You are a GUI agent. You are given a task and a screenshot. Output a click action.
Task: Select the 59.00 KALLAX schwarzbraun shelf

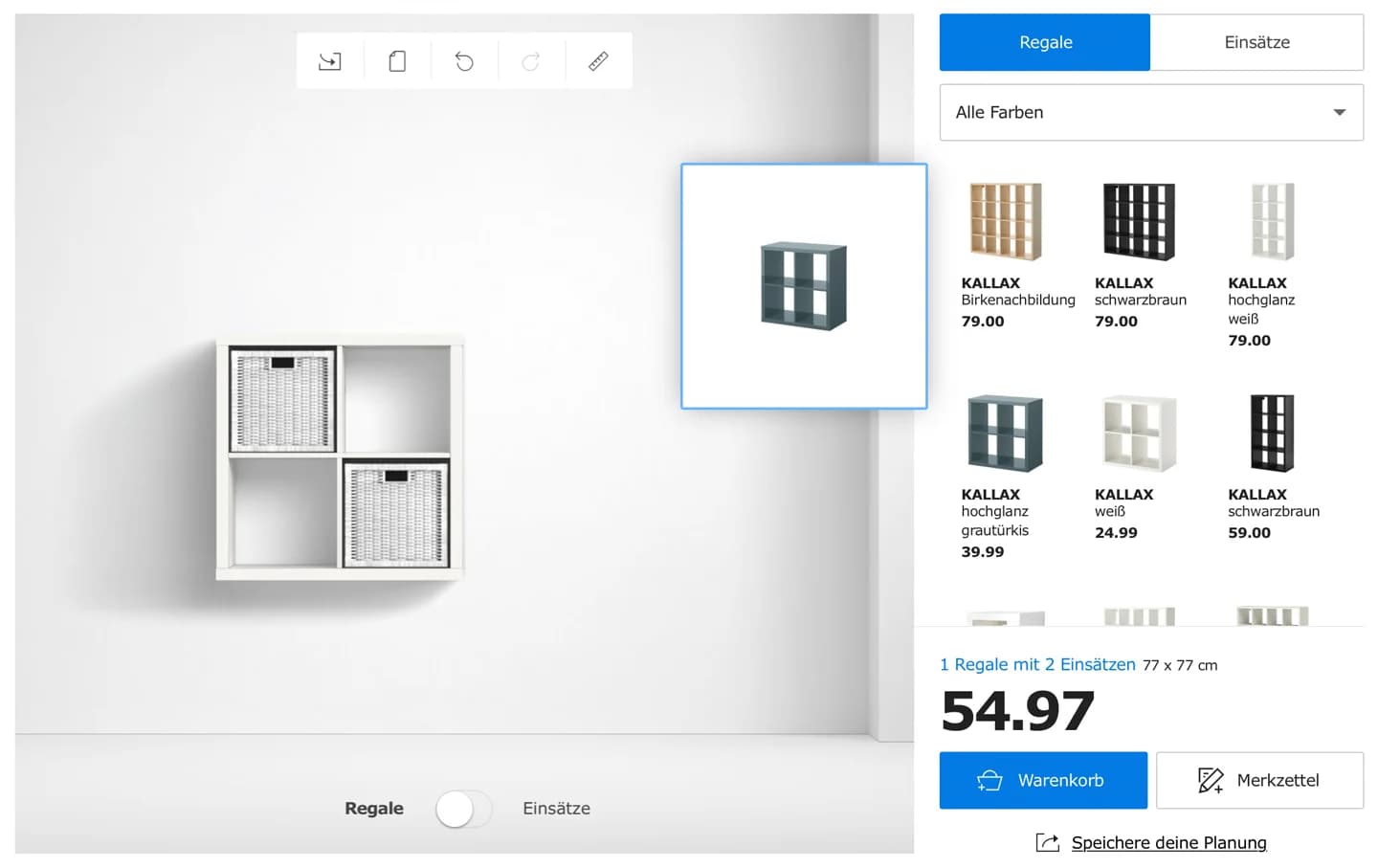(x=1272, y=434)
